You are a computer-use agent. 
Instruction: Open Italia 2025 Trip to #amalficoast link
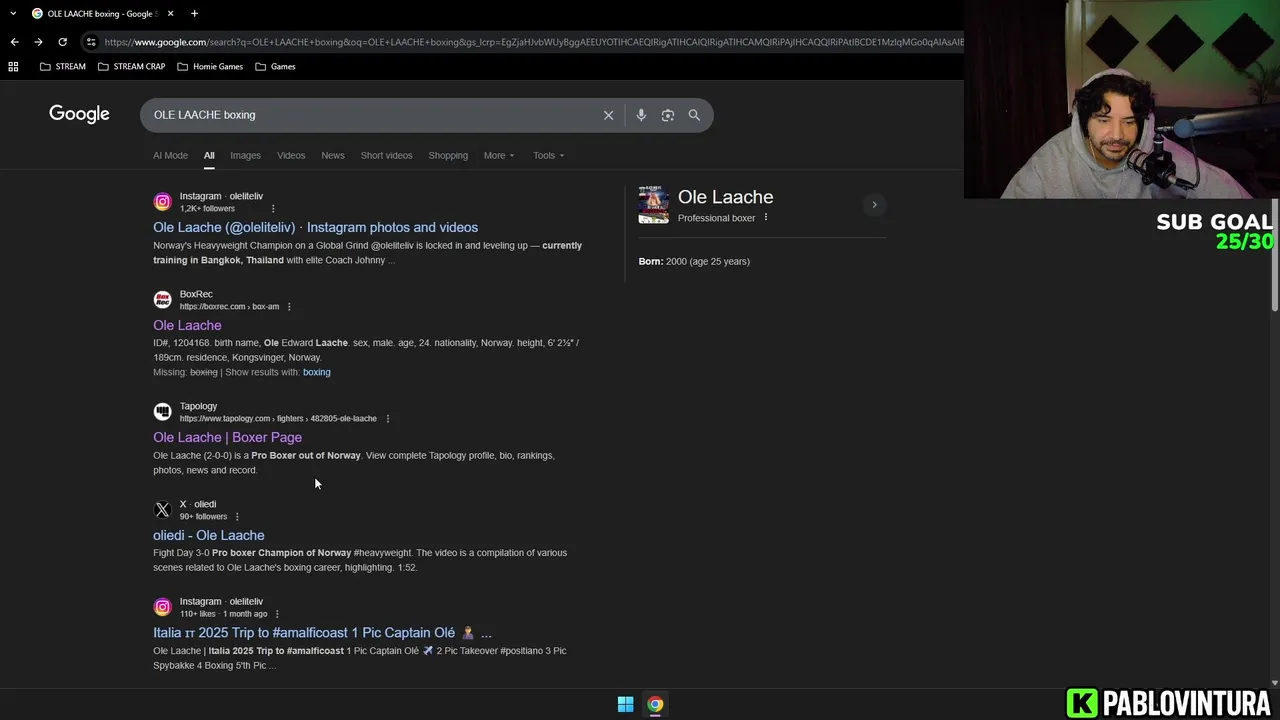click(322, 633)
